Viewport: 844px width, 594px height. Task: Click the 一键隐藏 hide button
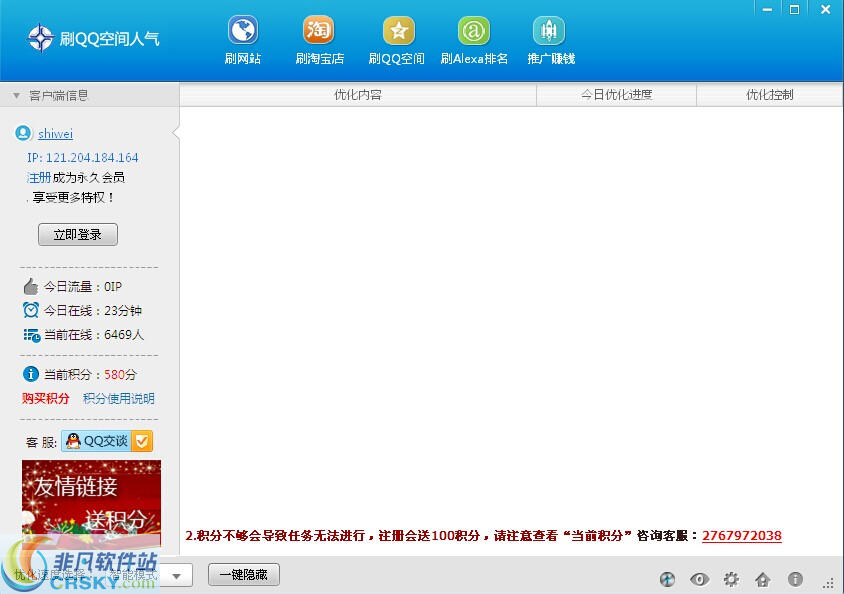tap(243, 574)
